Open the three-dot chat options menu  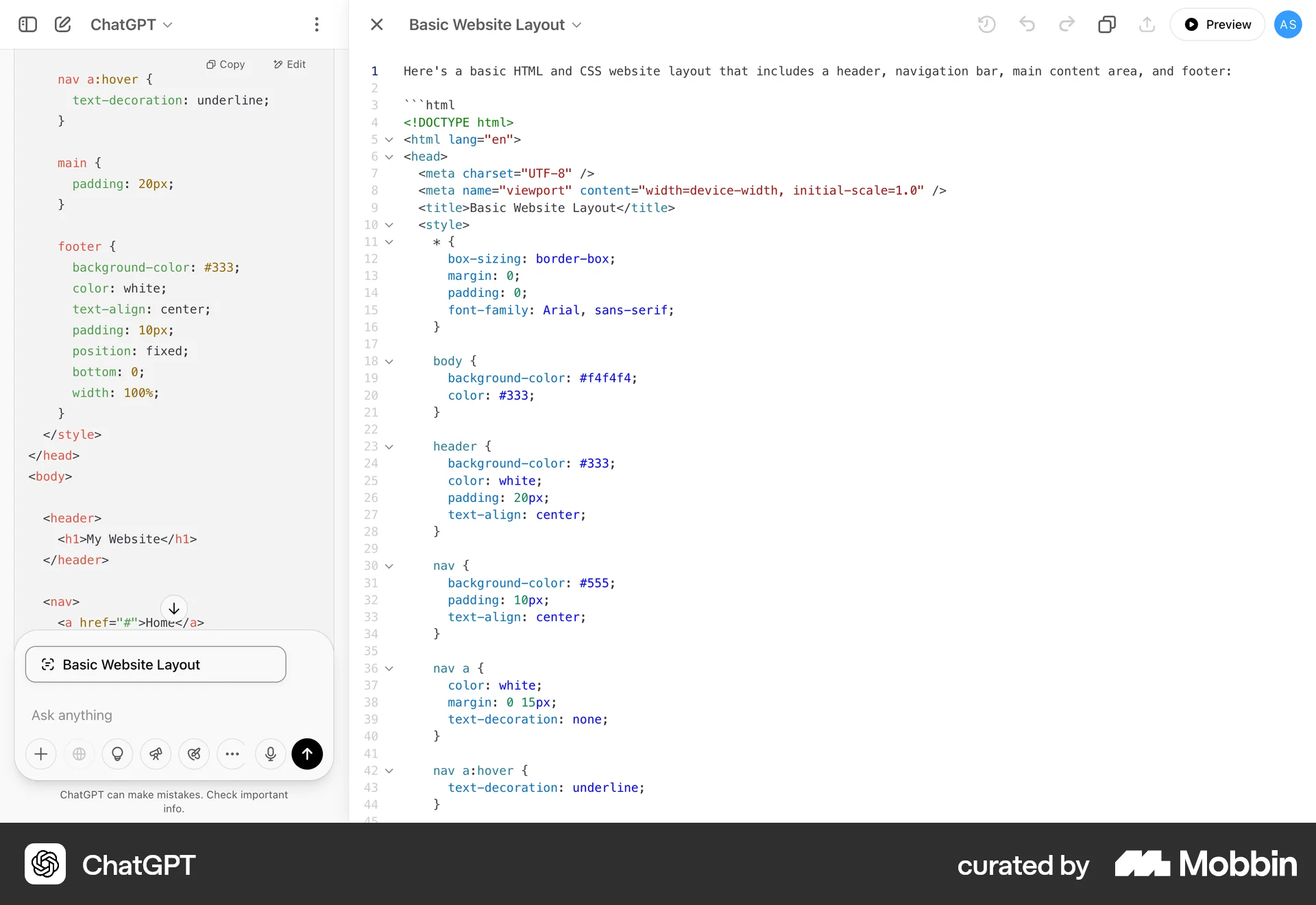click(x=317, y=24)
